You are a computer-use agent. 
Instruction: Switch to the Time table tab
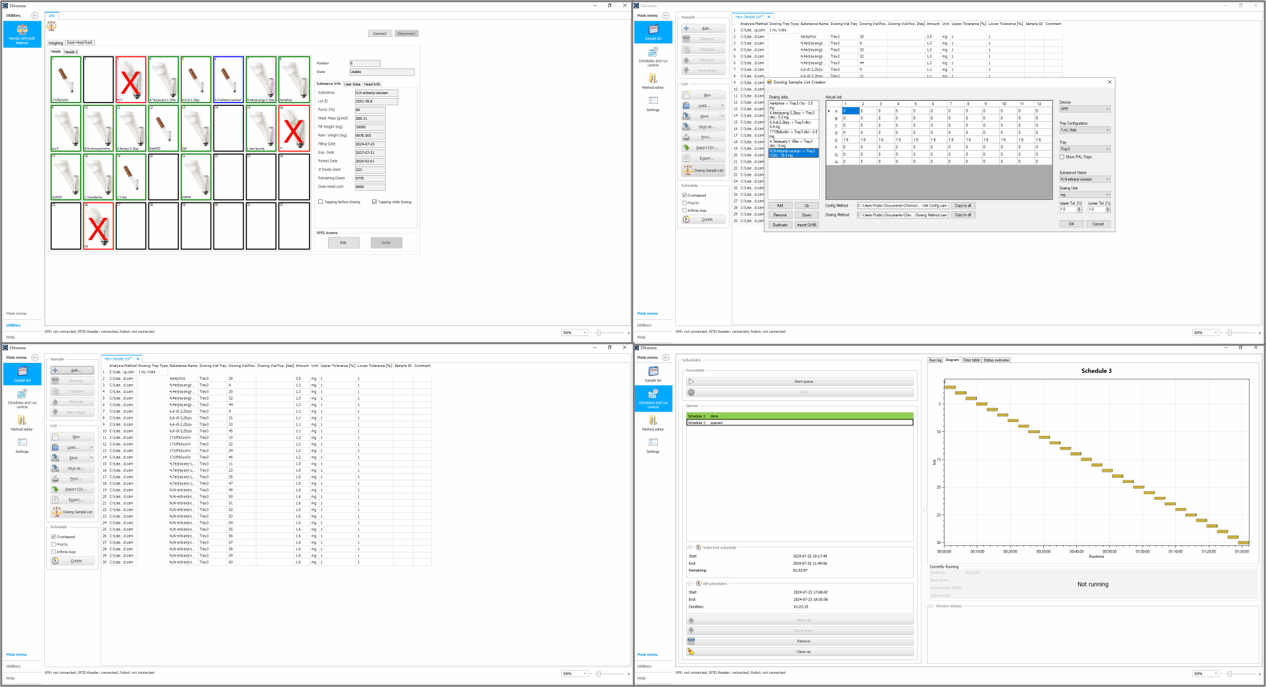[971, 360]
